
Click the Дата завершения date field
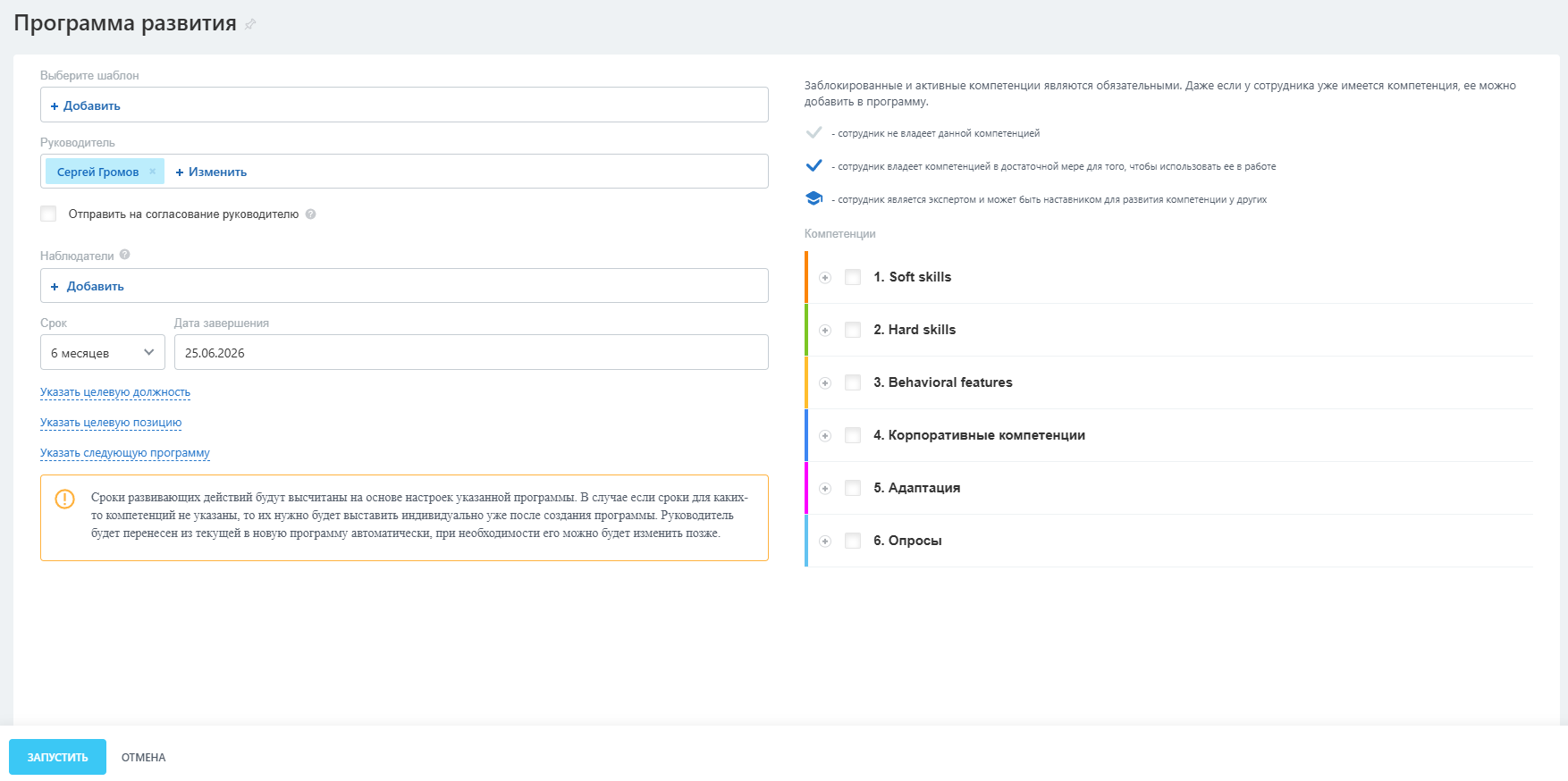(471, 352)
